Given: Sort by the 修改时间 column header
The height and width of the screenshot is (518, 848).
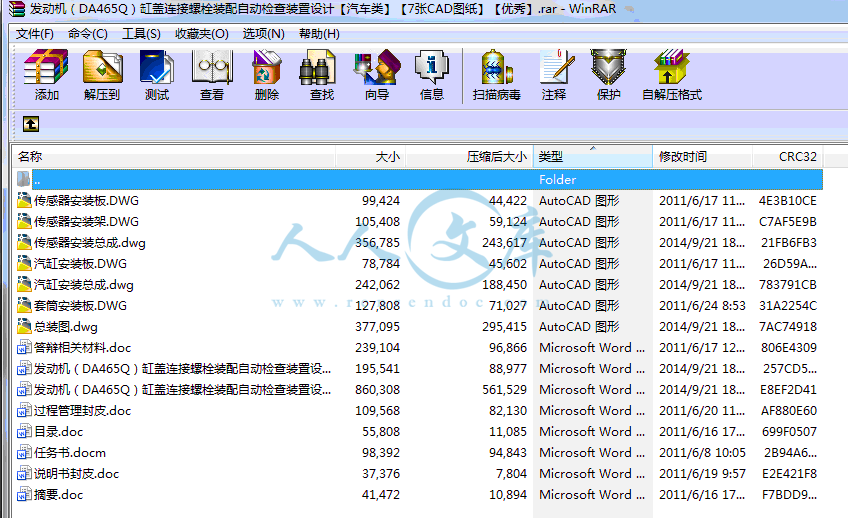Looking at the screenshot, I should 702,157.
